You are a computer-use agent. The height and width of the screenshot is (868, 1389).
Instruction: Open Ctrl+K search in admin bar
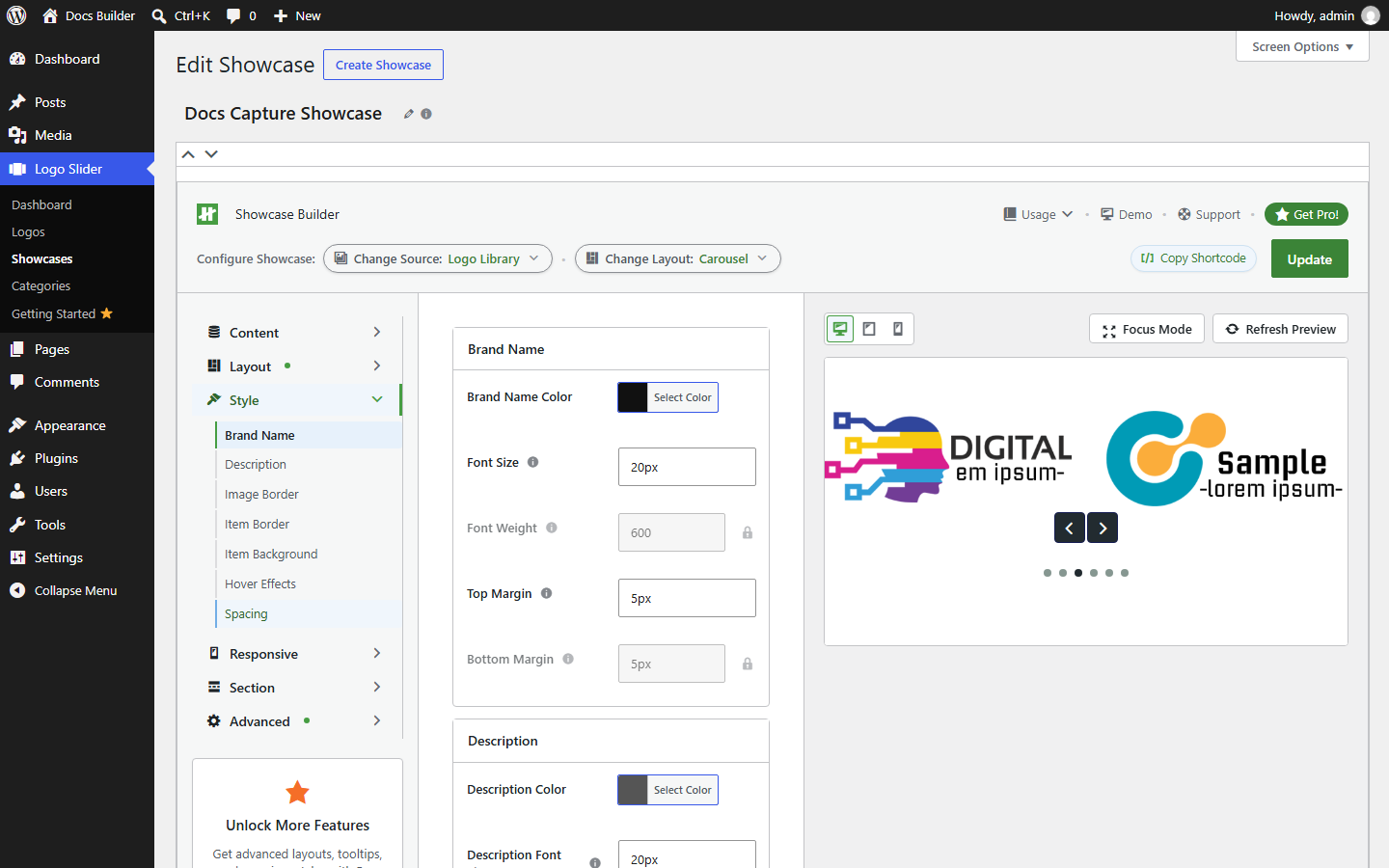click(x=181, y=15)
